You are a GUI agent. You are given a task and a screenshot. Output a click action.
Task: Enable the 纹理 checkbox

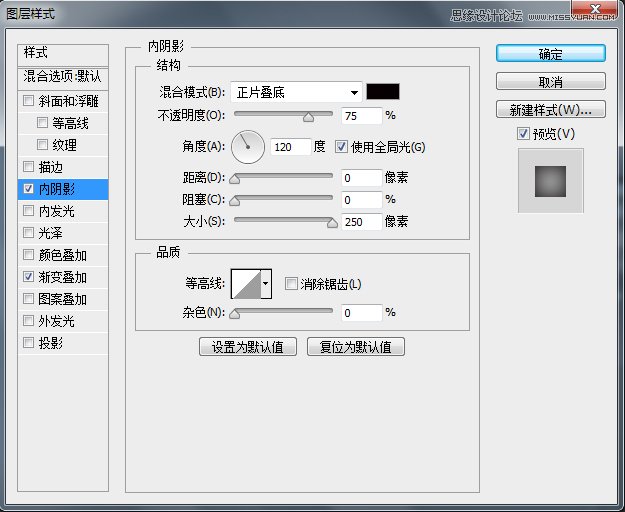42,144
